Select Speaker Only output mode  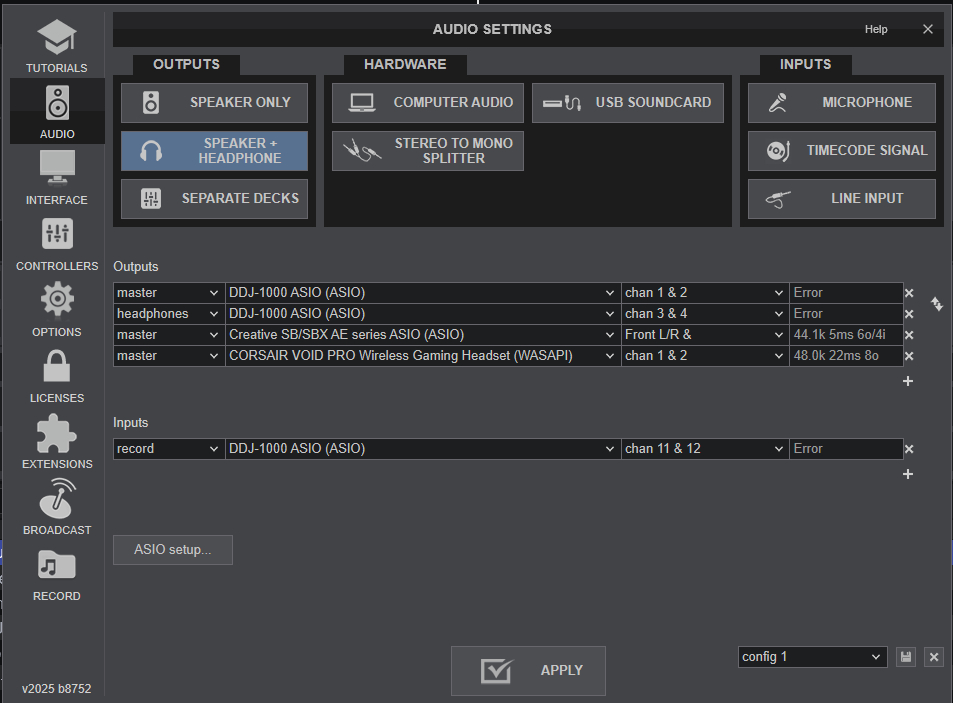[214, 102]
